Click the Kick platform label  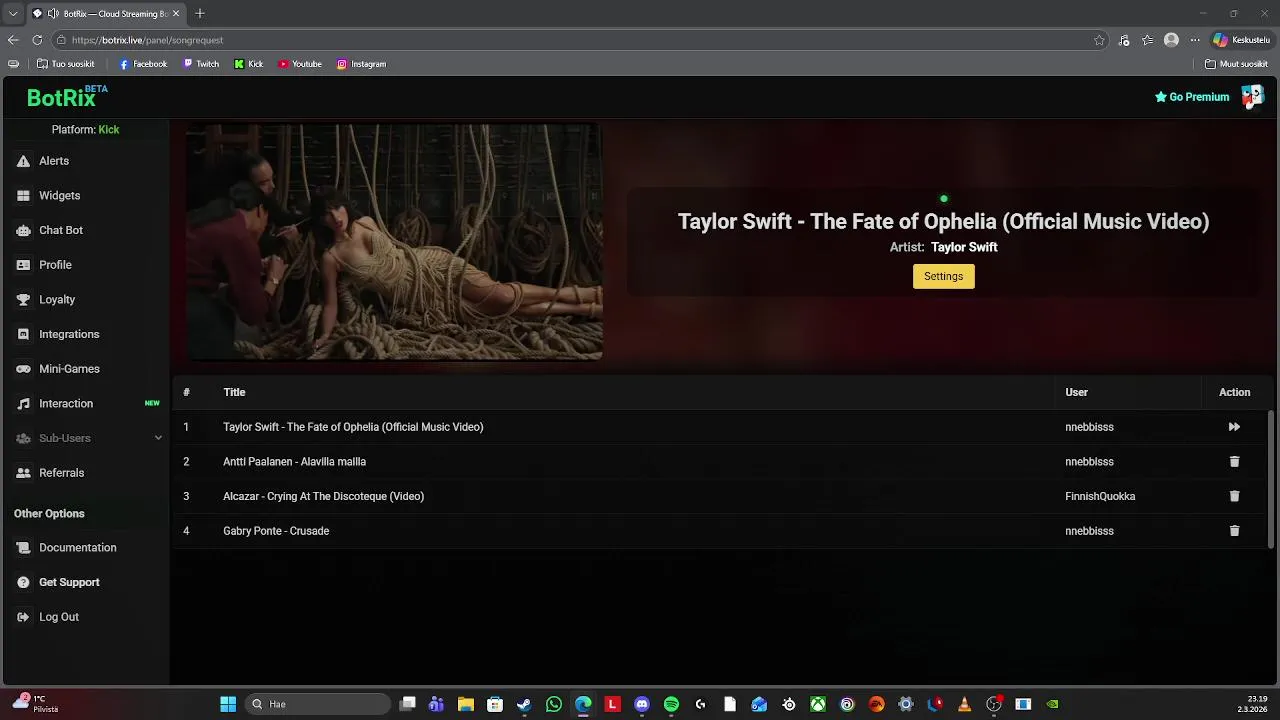pos(108,130)
